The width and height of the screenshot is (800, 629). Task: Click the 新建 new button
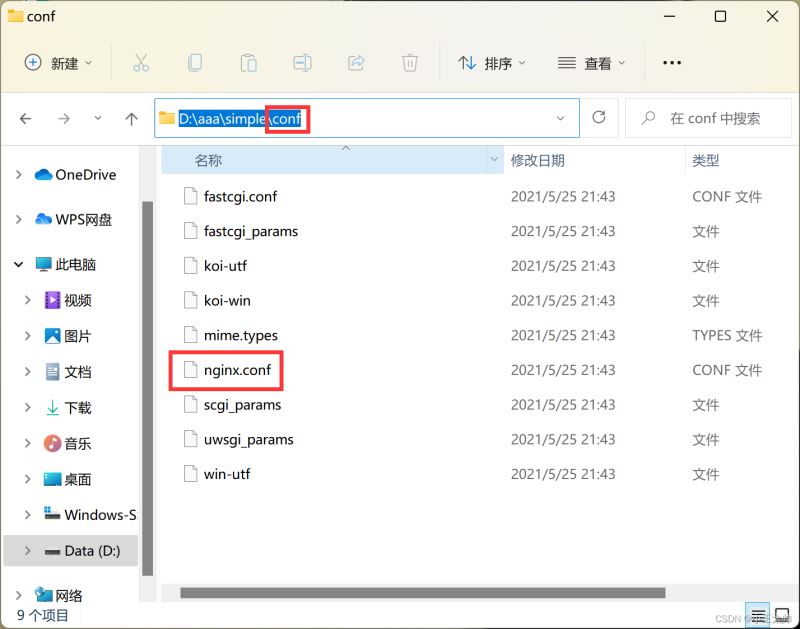click(x=58, y=63)
